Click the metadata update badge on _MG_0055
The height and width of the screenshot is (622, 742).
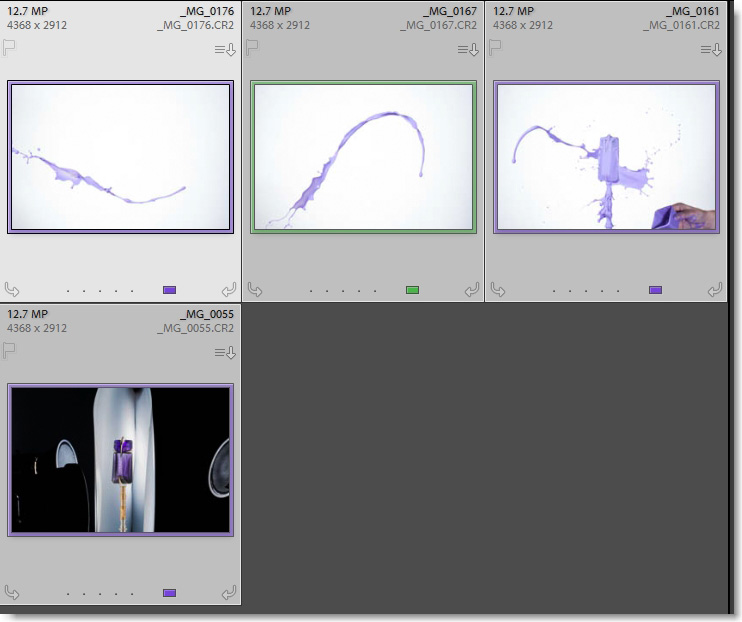[x=225, y=353]
